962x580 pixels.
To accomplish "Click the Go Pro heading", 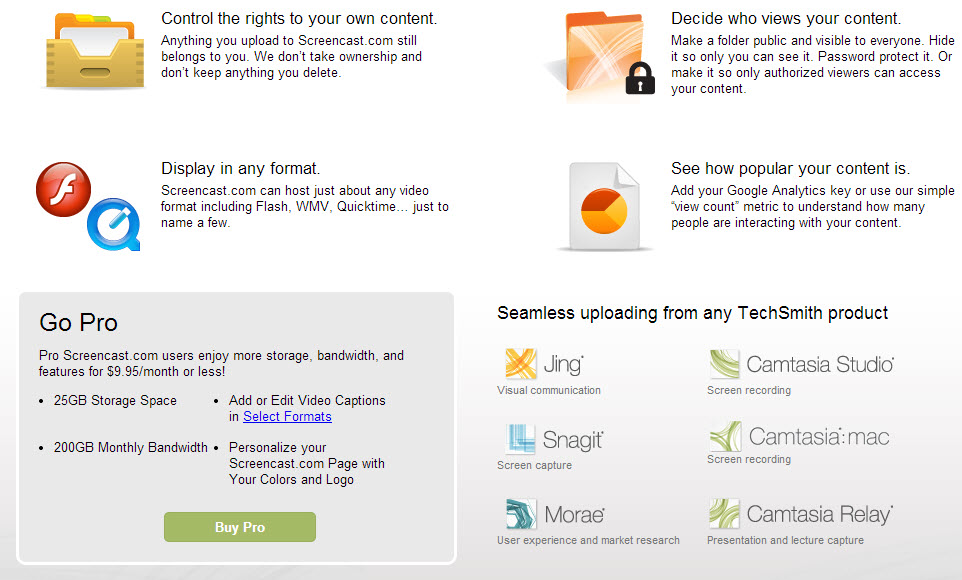I will [x=79, y=323].
